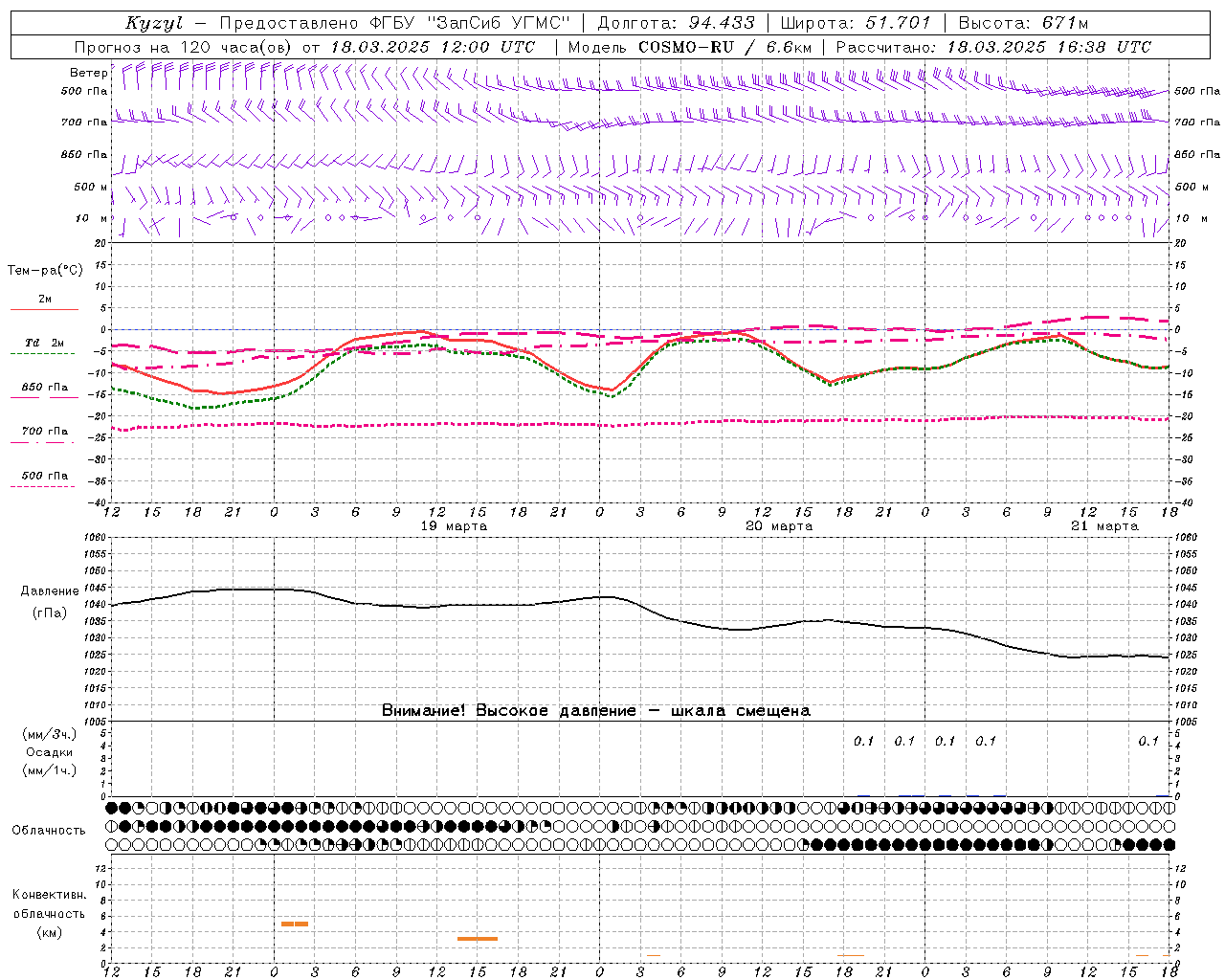This screenshot has width=1225, height=980.
Task: Click the last 0.1 precipitation value on 21 марта
Action: [x=1148, y=742]
